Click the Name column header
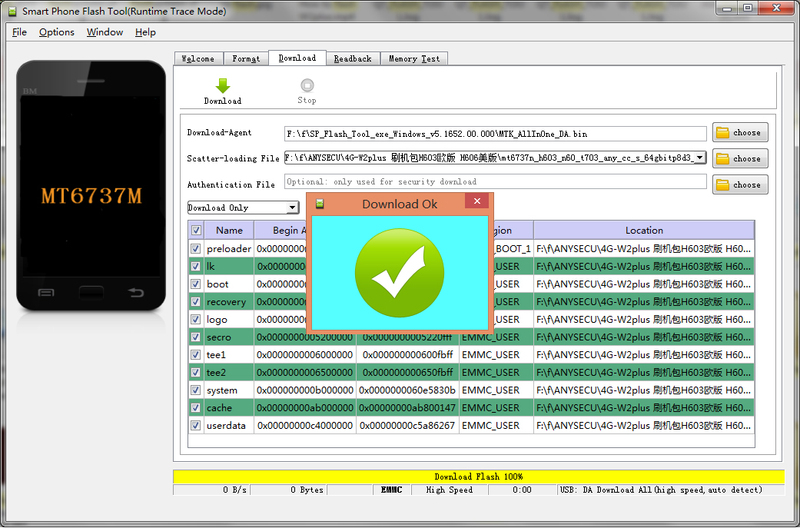The width and height of the screenshot is (800, 528). pos(229,230)
